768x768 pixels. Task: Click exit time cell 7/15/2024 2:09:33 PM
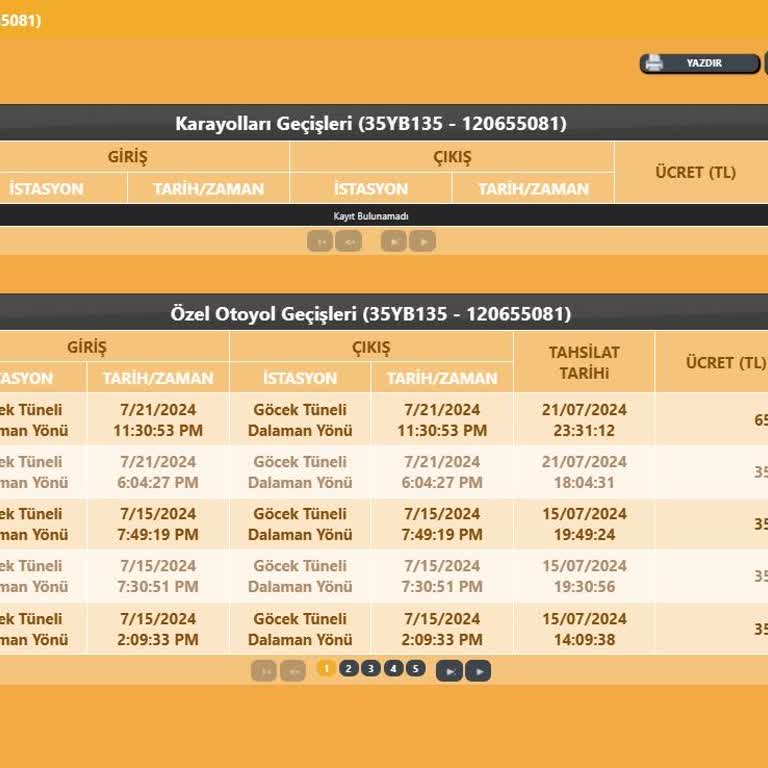coord(442,629)
